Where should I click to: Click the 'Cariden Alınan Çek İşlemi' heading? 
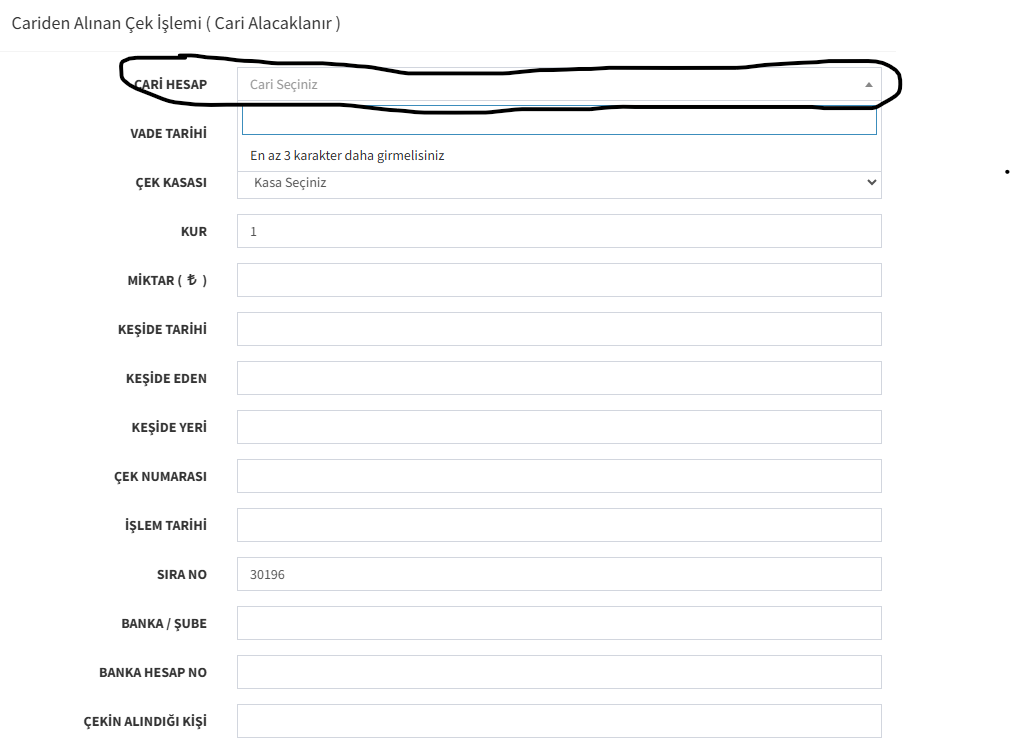pos(175,23)
